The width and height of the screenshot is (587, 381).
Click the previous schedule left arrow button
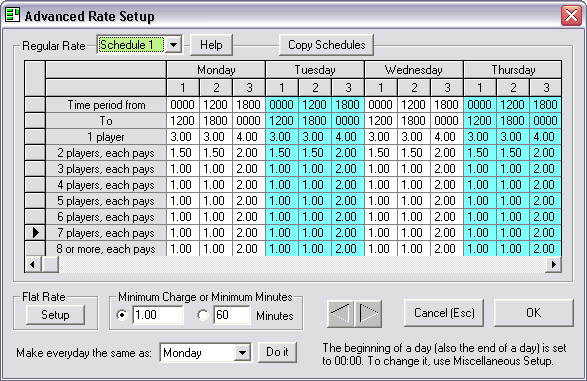tap(340, 313)
